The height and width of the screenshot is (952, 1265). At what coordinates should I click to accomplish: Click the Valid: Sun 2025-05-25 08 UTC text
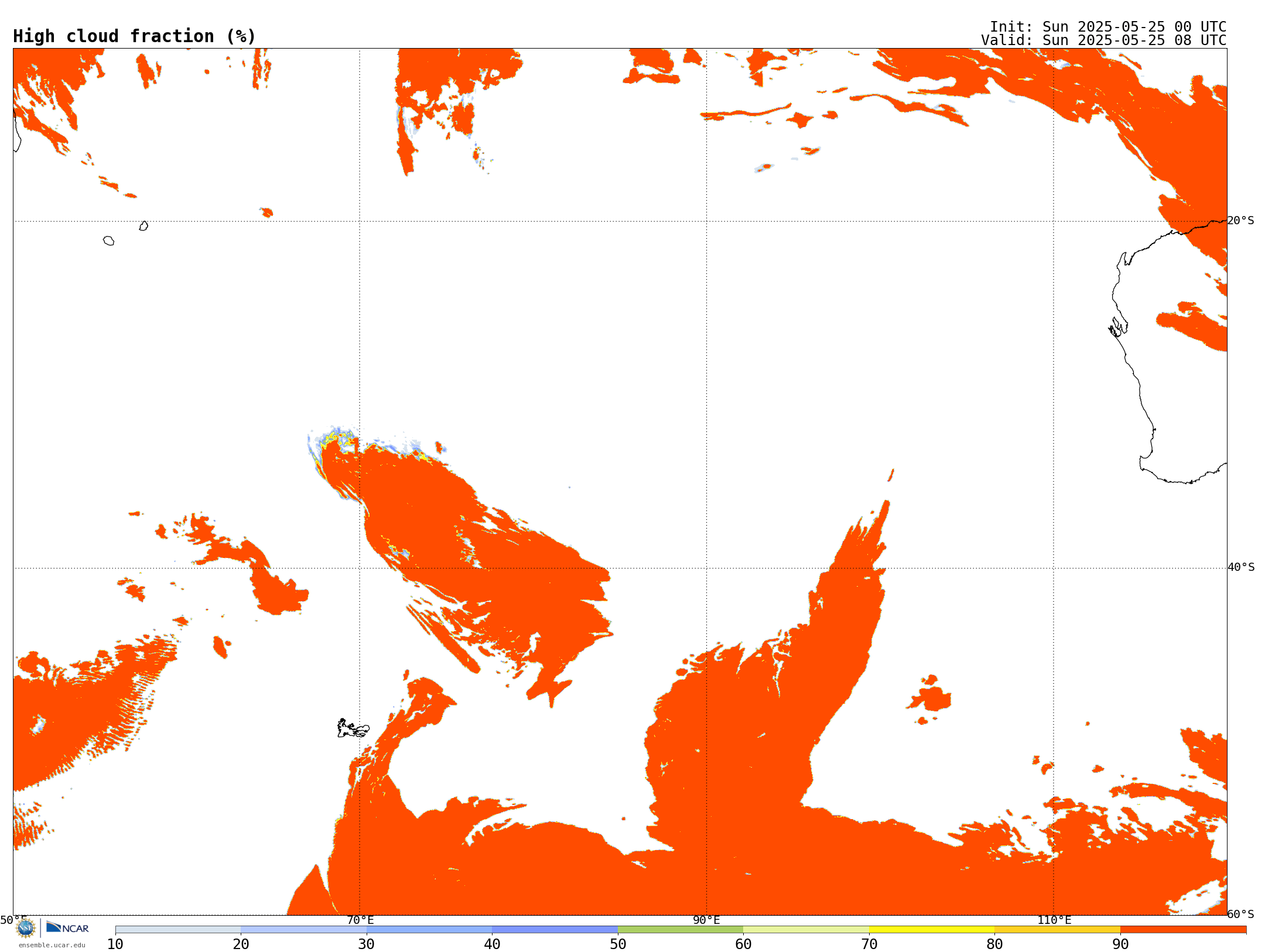click(x=1104, y=40)
